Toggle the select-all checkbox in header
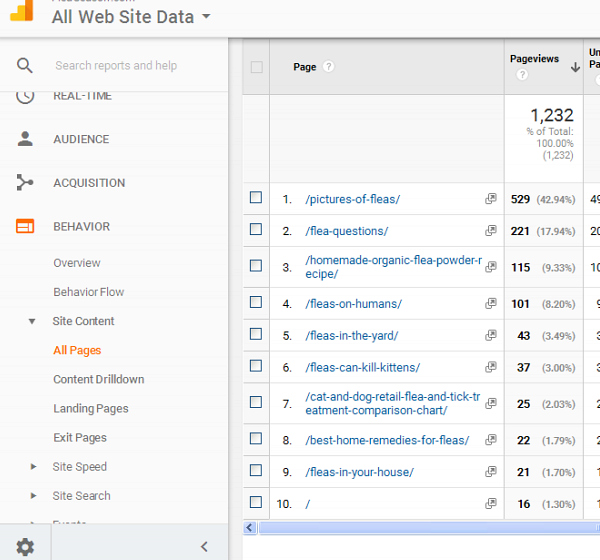The height and width of the screenshot is (560, 600). click(x=256, y=67)
